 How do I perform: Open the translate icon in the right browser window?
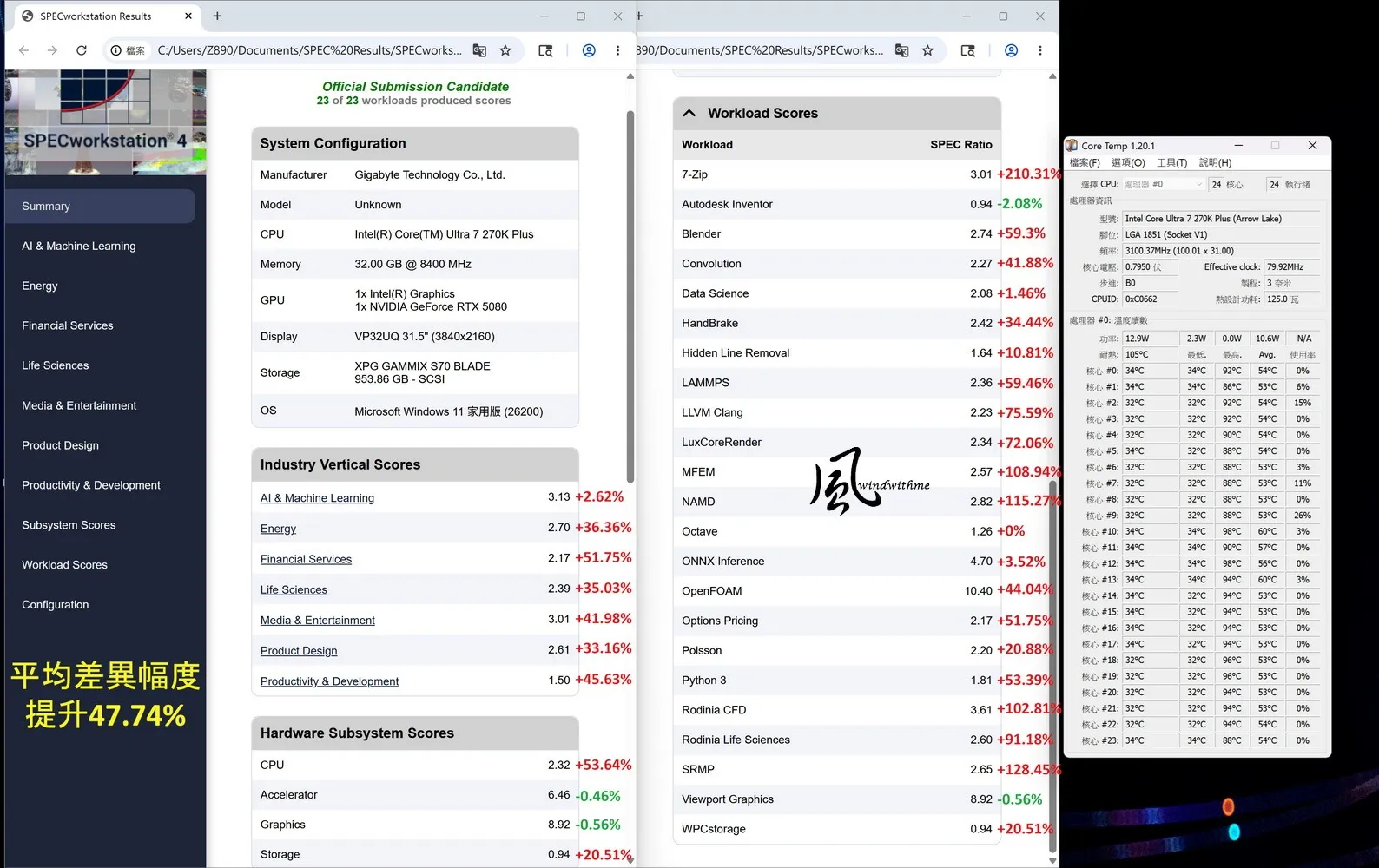[x=902, y=50]
